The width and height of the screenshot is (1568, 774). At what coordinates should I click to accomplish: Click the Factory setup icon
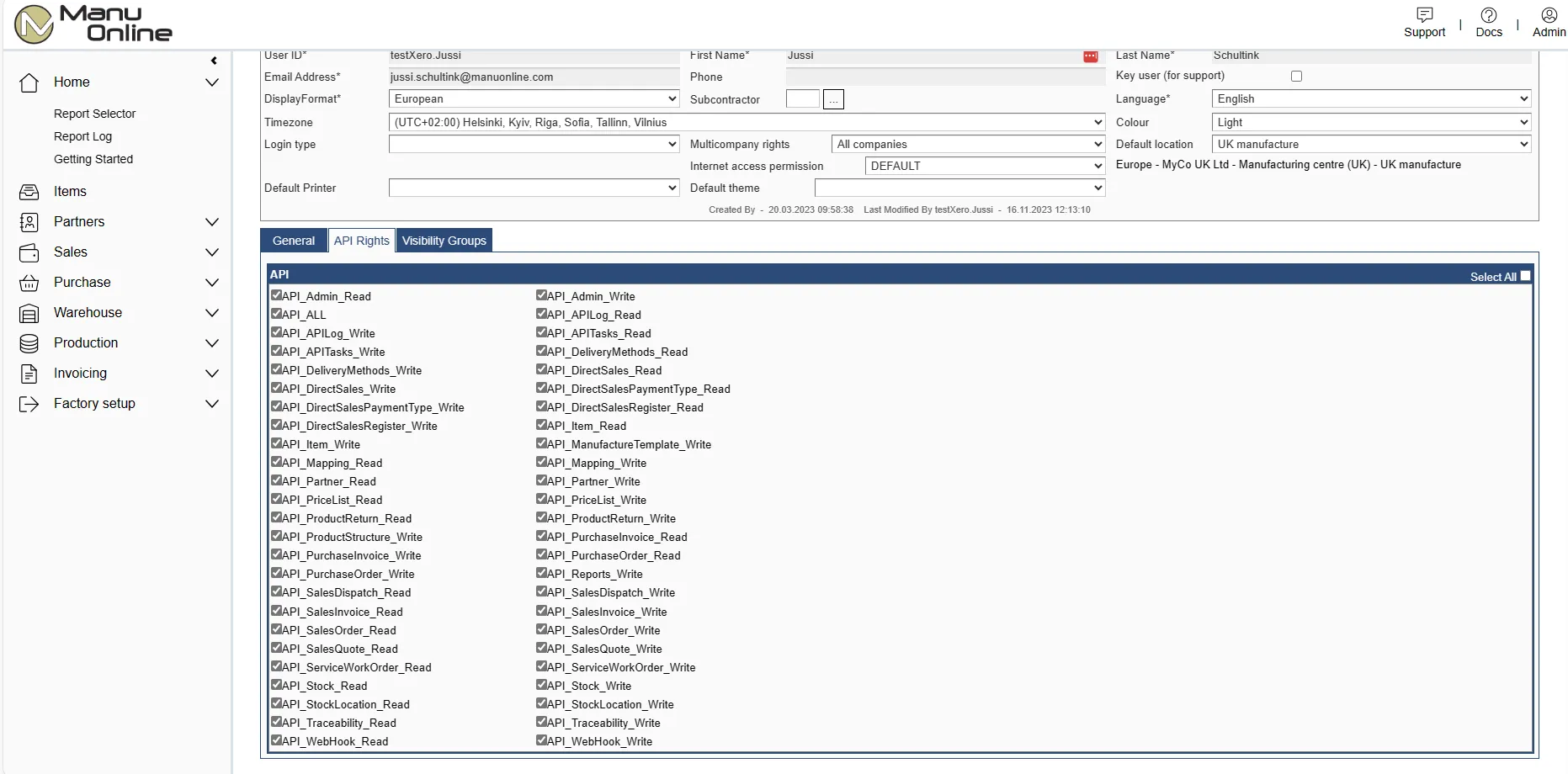[x=29, y=403]
